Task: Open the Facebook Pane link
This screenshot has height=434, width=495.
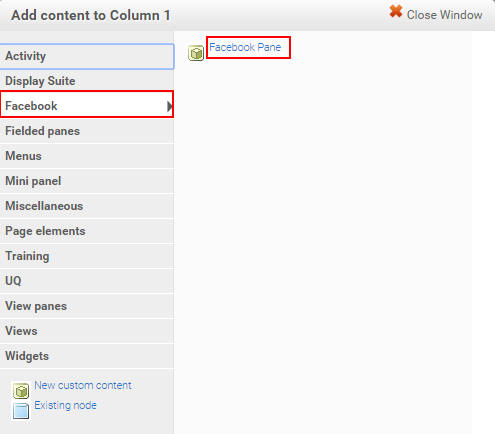Action: point(245,47)
